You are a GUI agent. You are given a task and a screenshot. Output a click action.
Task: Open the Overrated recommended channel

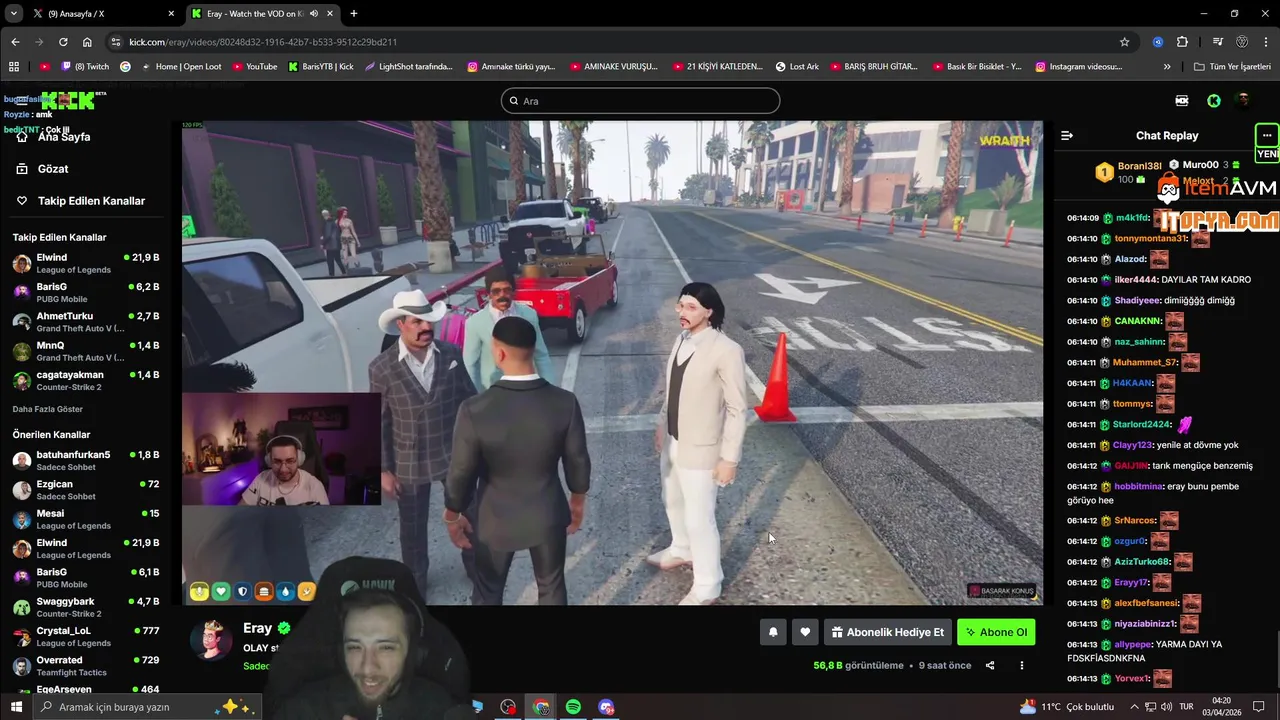click(x=88, y=667)
